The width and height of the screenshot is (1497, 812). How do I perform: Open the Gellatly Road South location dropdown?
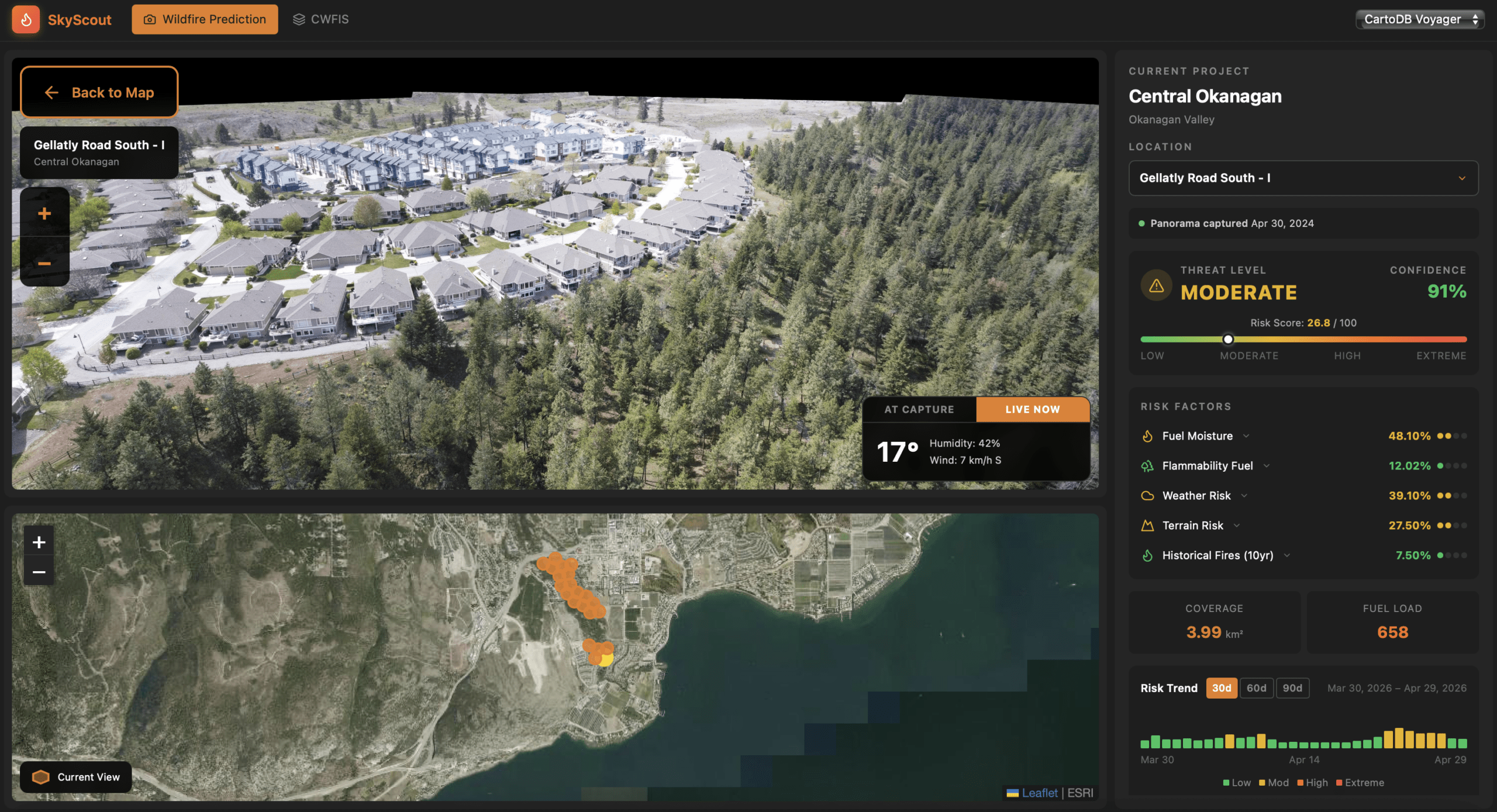1303,178
